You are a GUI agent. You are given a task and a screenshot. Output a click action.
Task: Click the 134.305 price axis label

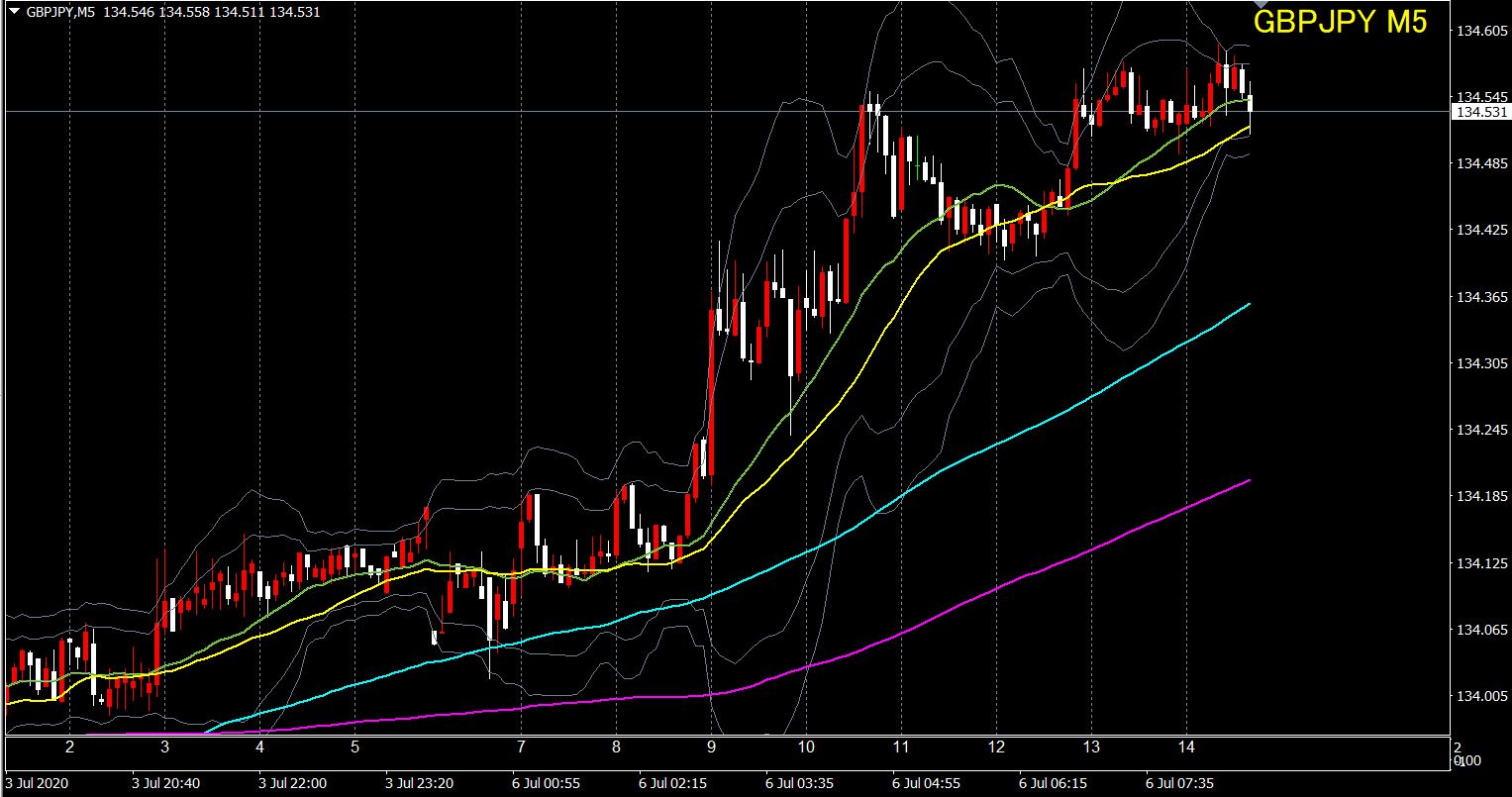pyautogui.click(x=1480, y=363)
